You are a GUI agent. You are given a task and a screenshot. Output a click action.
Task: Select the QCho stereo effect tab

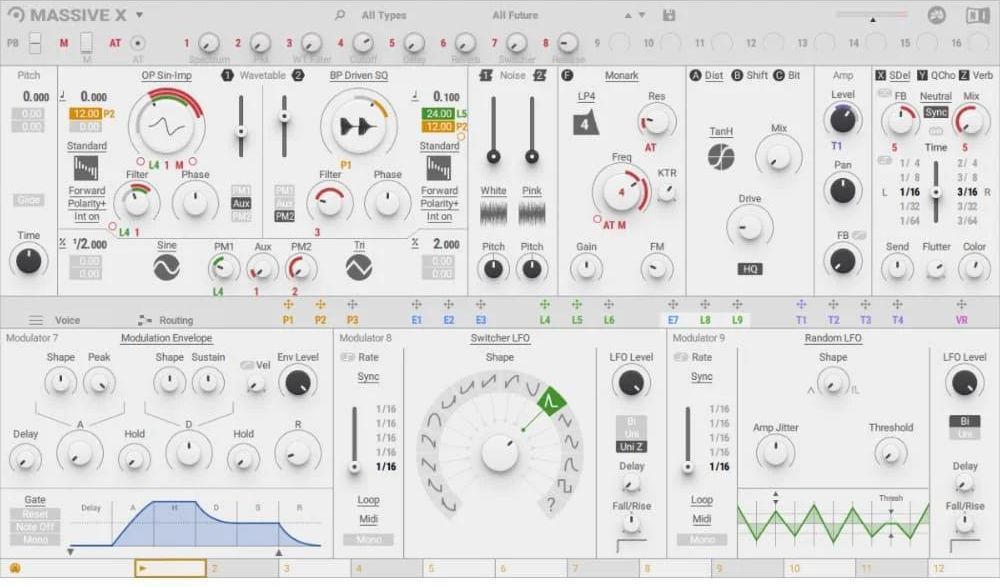point(943,75)
